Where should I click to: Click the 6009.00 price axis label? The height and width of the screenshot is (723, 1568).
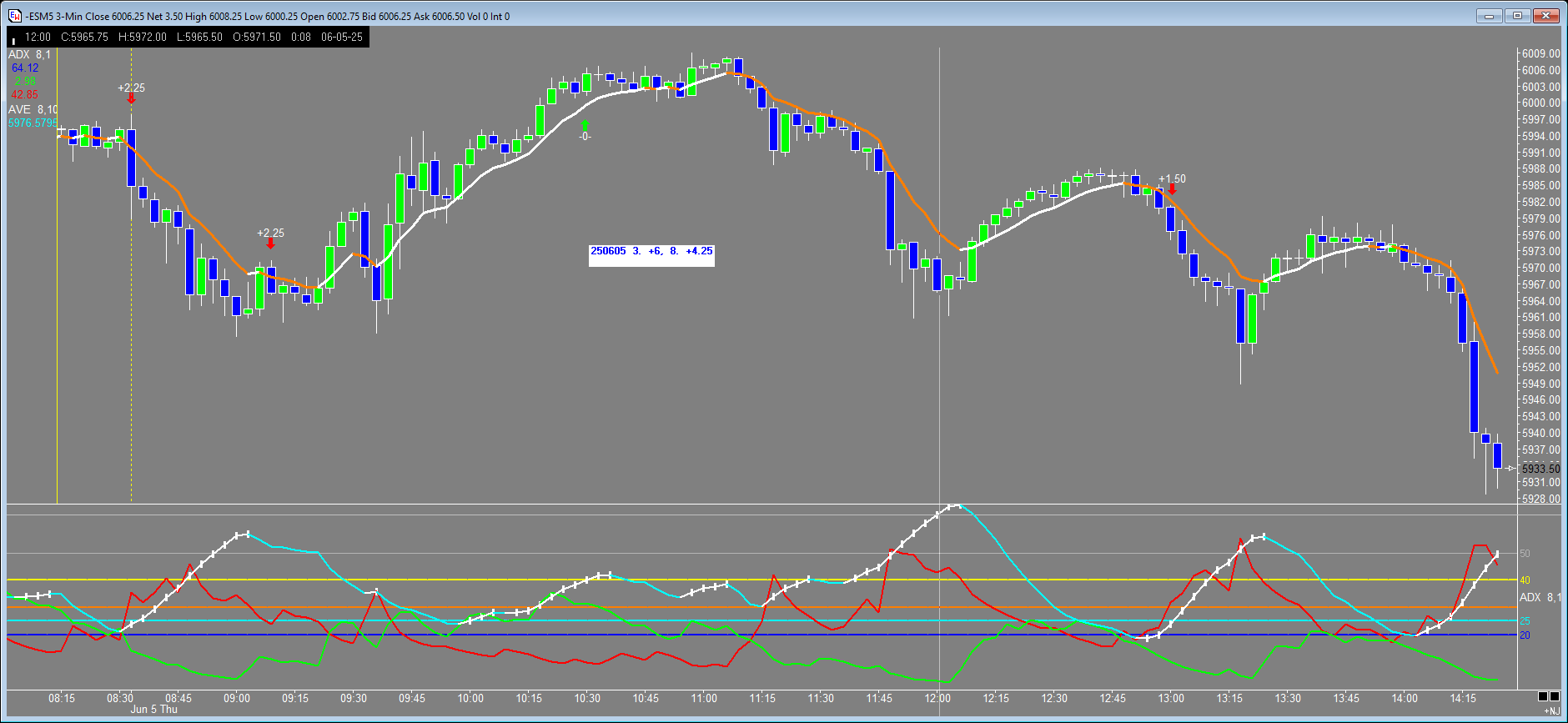pyautogui.click(x=1540, y=53)
